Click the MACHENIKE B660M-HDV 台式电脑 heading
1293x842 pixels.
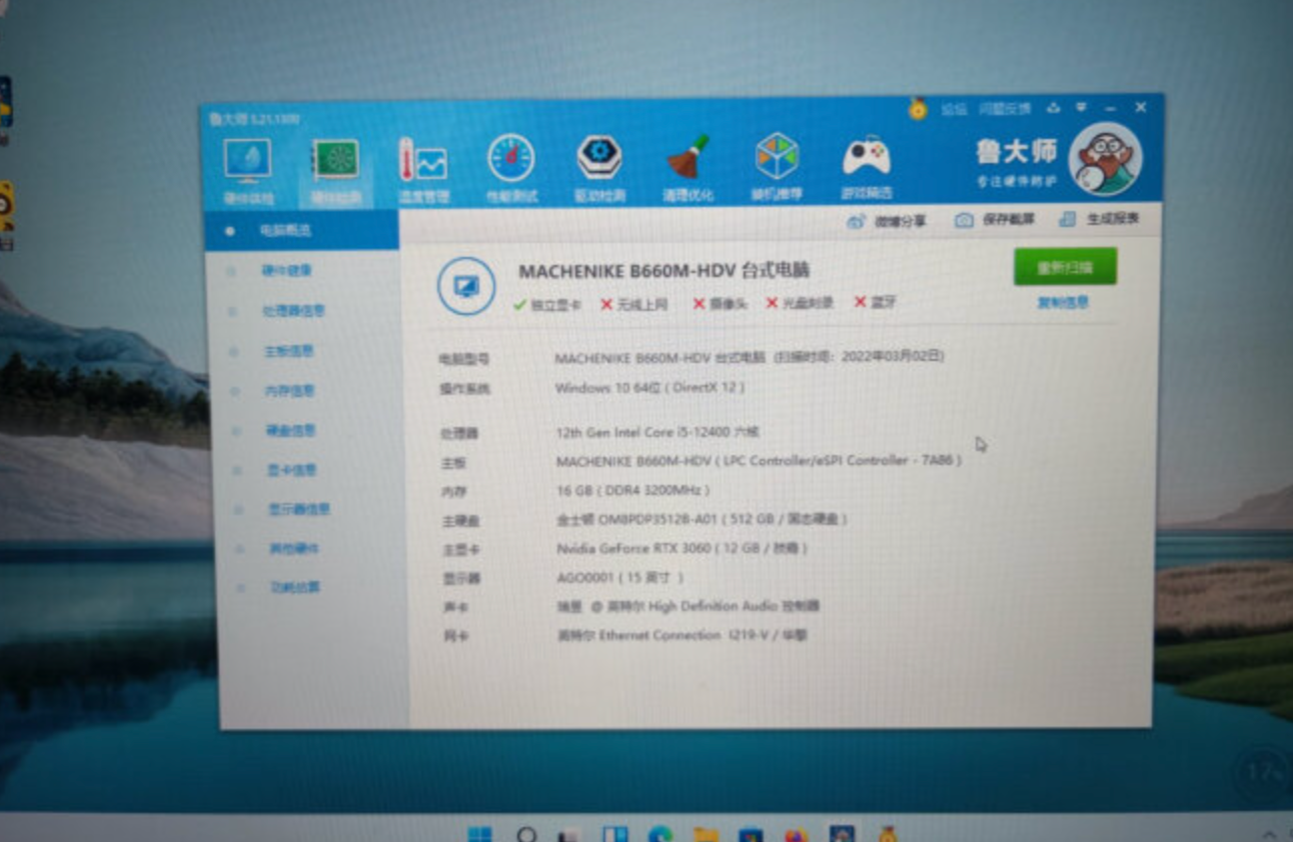(x=664, y=271)
